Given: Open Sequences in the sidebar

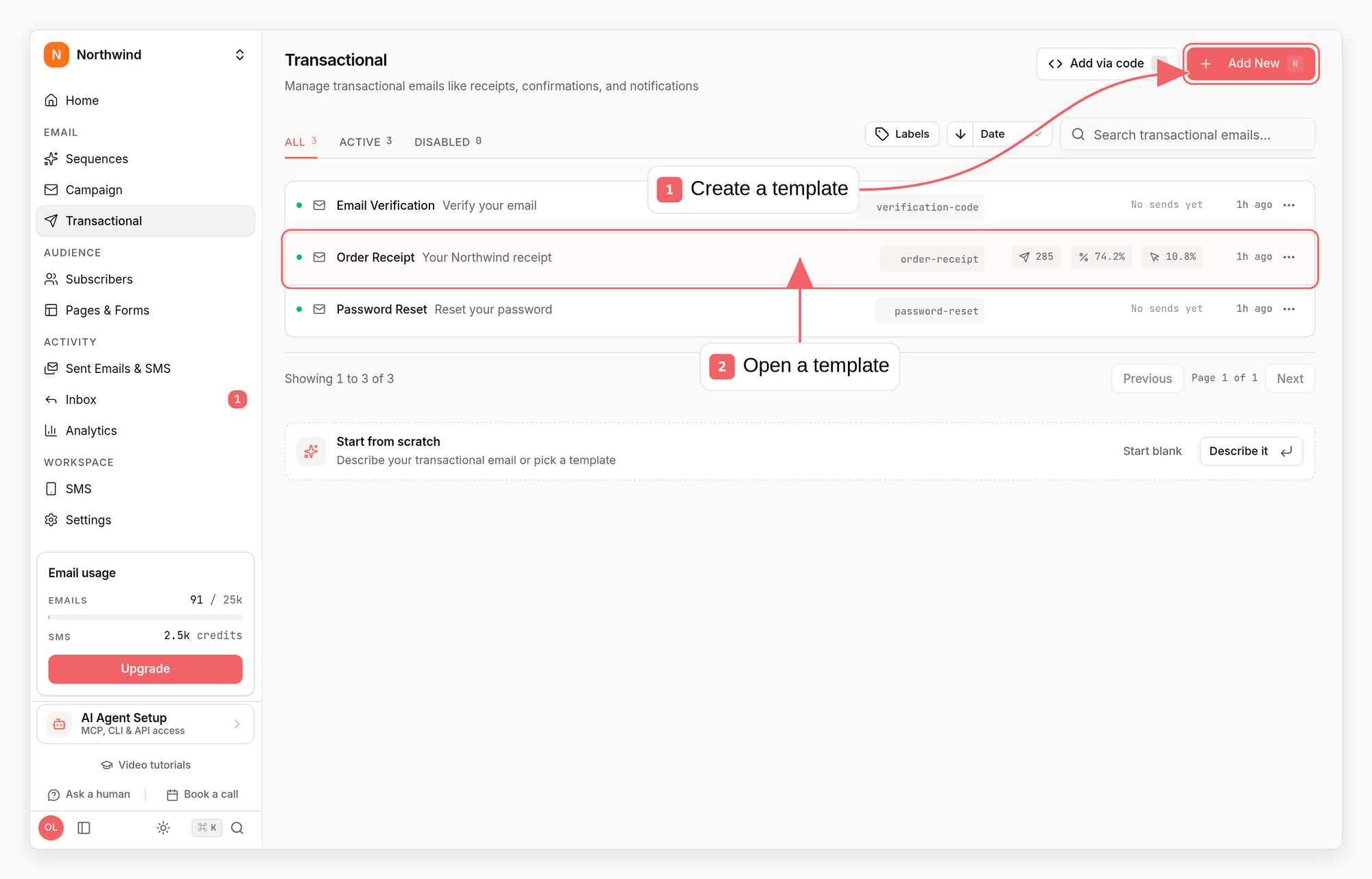Looking at the screenshot, I should click(x=145, y=159).
